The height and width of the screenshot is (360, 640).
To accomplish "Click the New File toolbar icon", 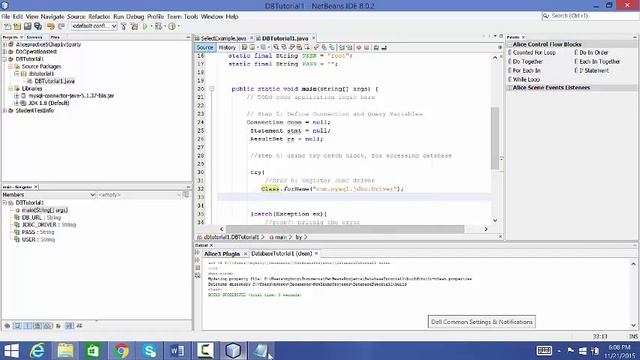I will tap(7, 27).
